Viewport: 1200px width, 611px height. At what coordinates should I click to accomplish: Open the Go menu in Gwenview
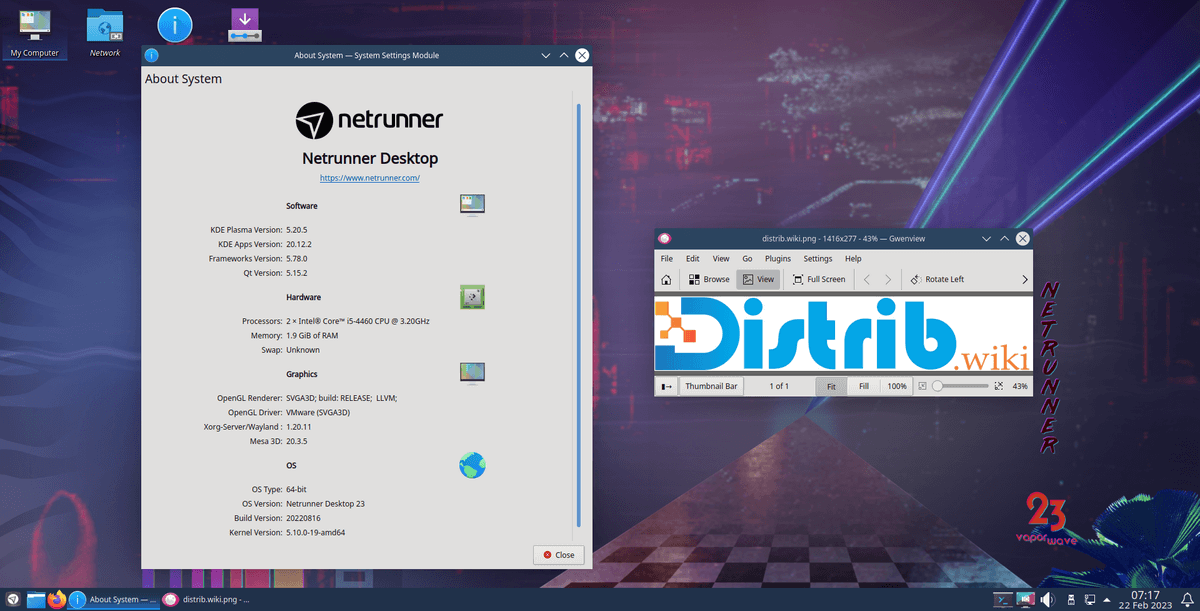[747, 259]
